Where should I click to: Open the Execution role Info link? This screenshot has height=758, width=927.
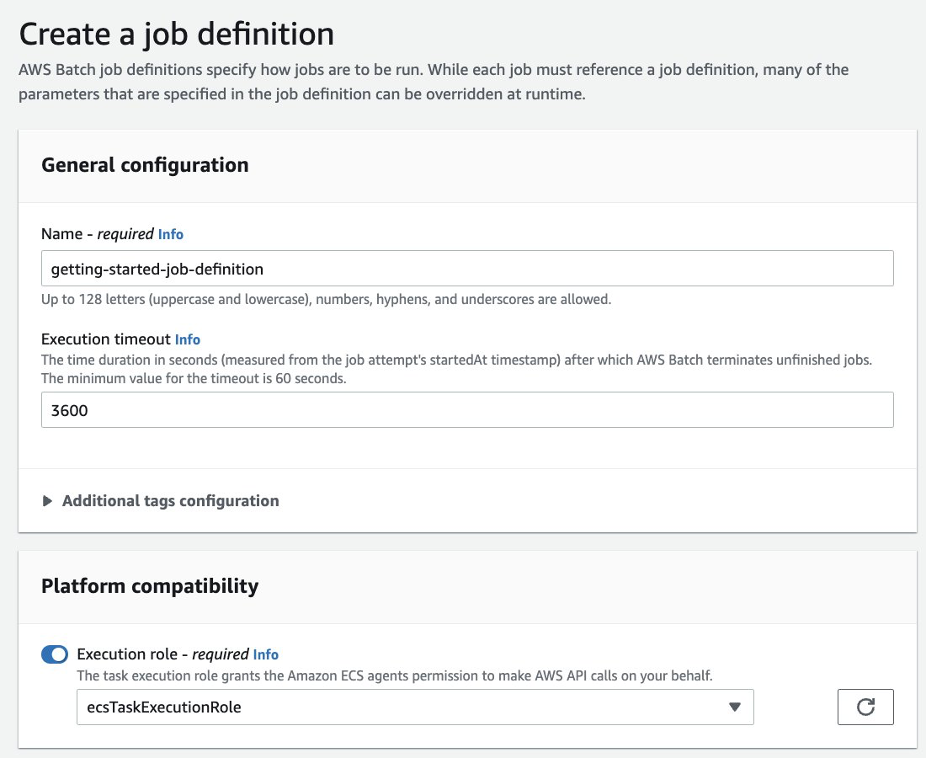click(x=265, y=654)
